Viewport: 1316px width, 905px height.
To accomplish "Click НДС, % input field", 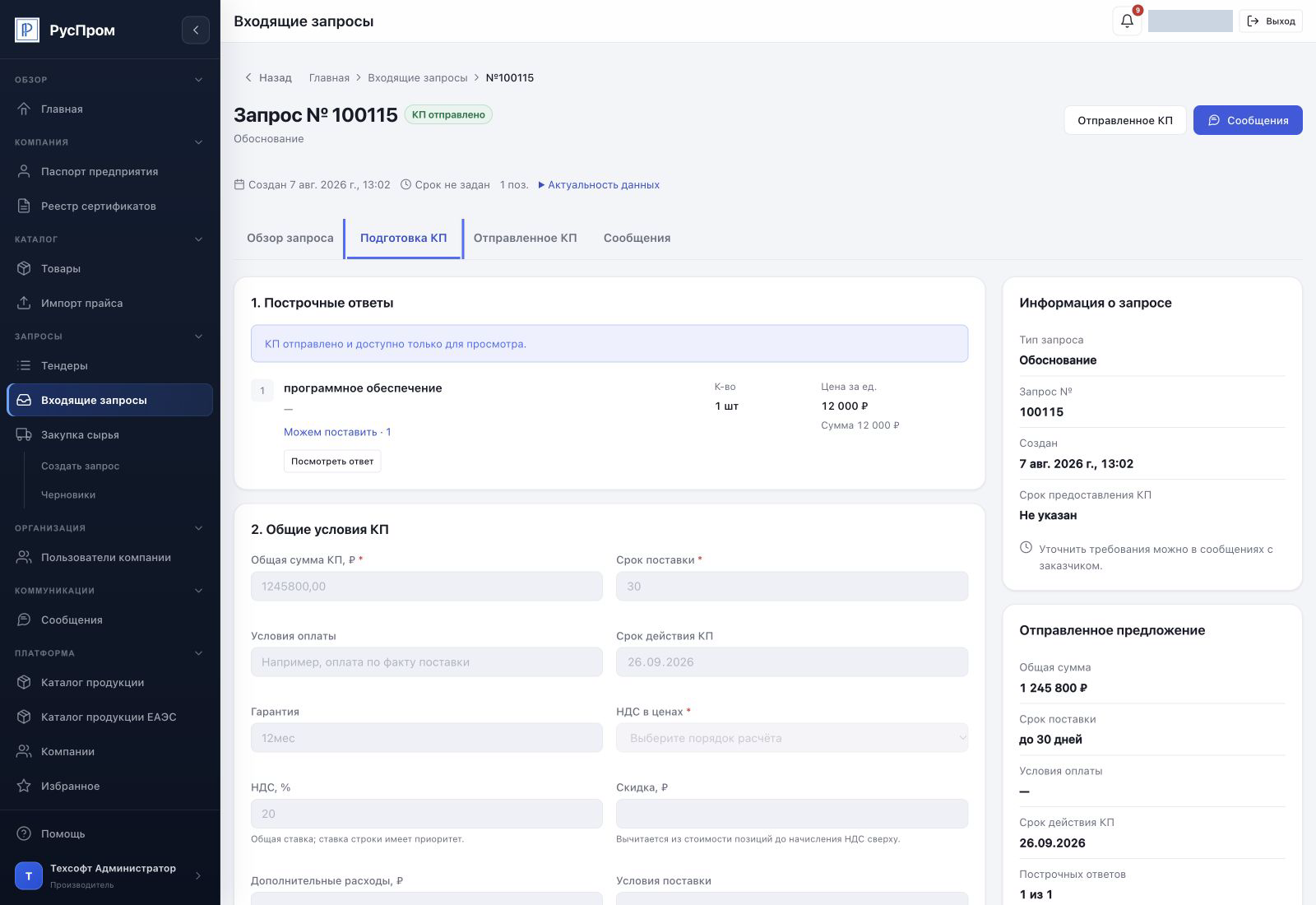I will tap(427, 814).
